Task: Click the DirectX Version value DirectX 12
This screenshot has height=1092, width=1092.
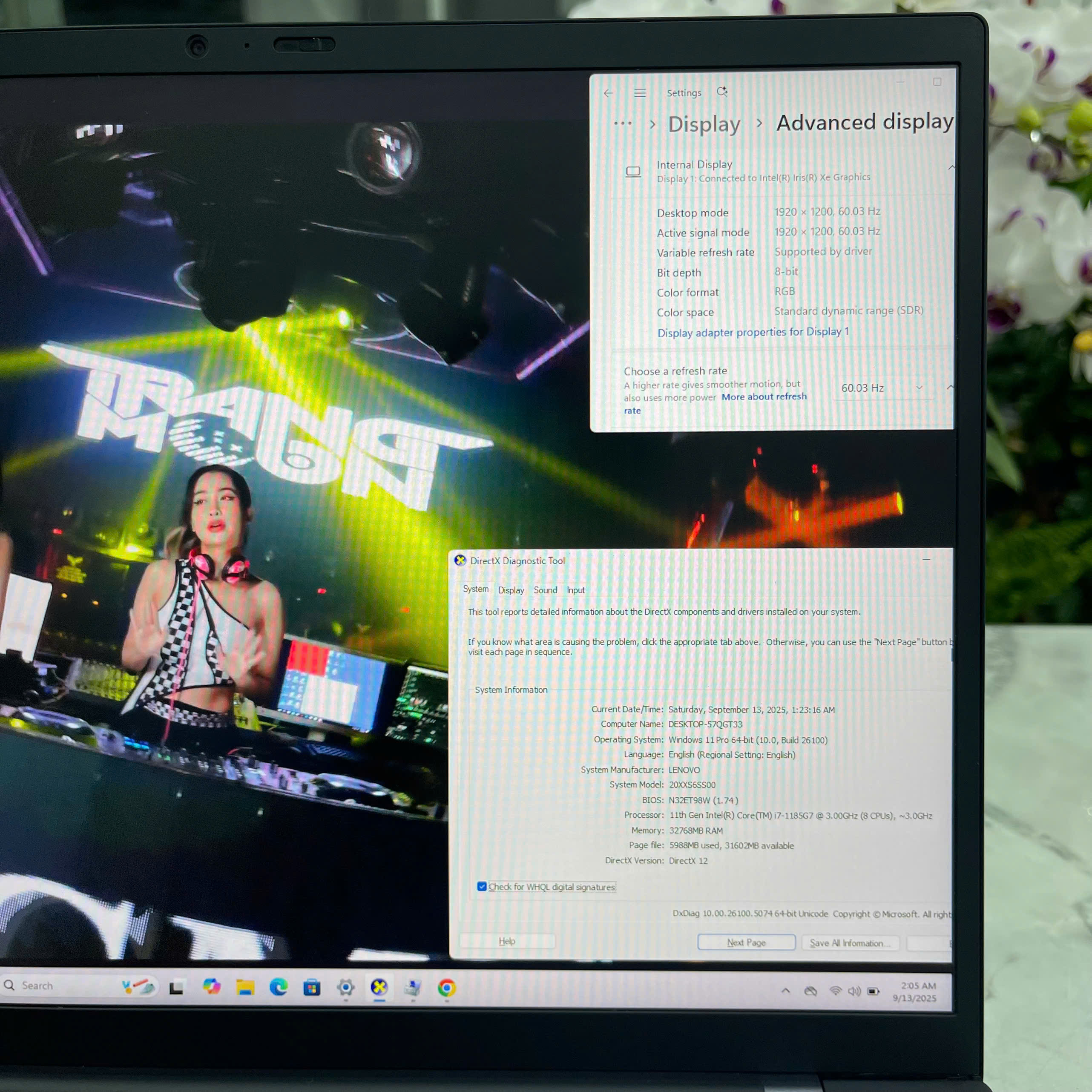Action: click(x=688, y=860)
